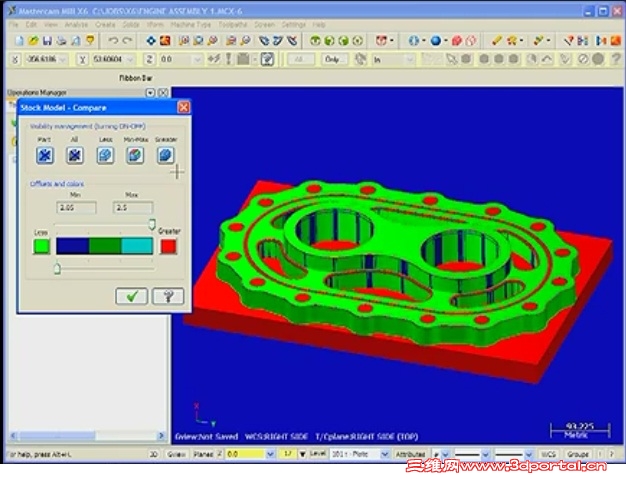The image size is (626, 479).
Task: Click the yellow pencil delete icon
Action: coord(497,40)
